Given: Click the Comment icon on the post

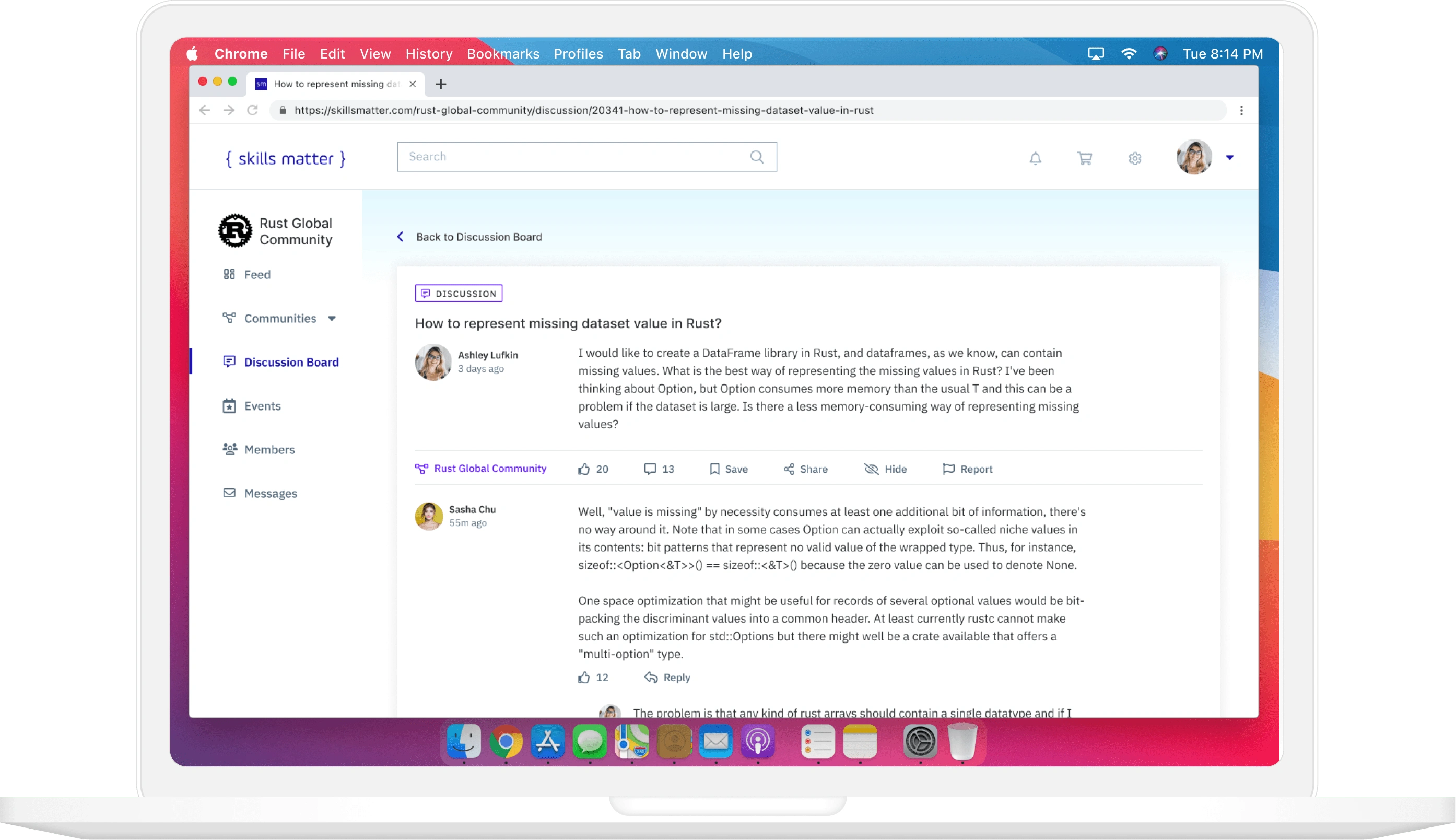Looking at the screenshot, I should [x=650, y=468].
